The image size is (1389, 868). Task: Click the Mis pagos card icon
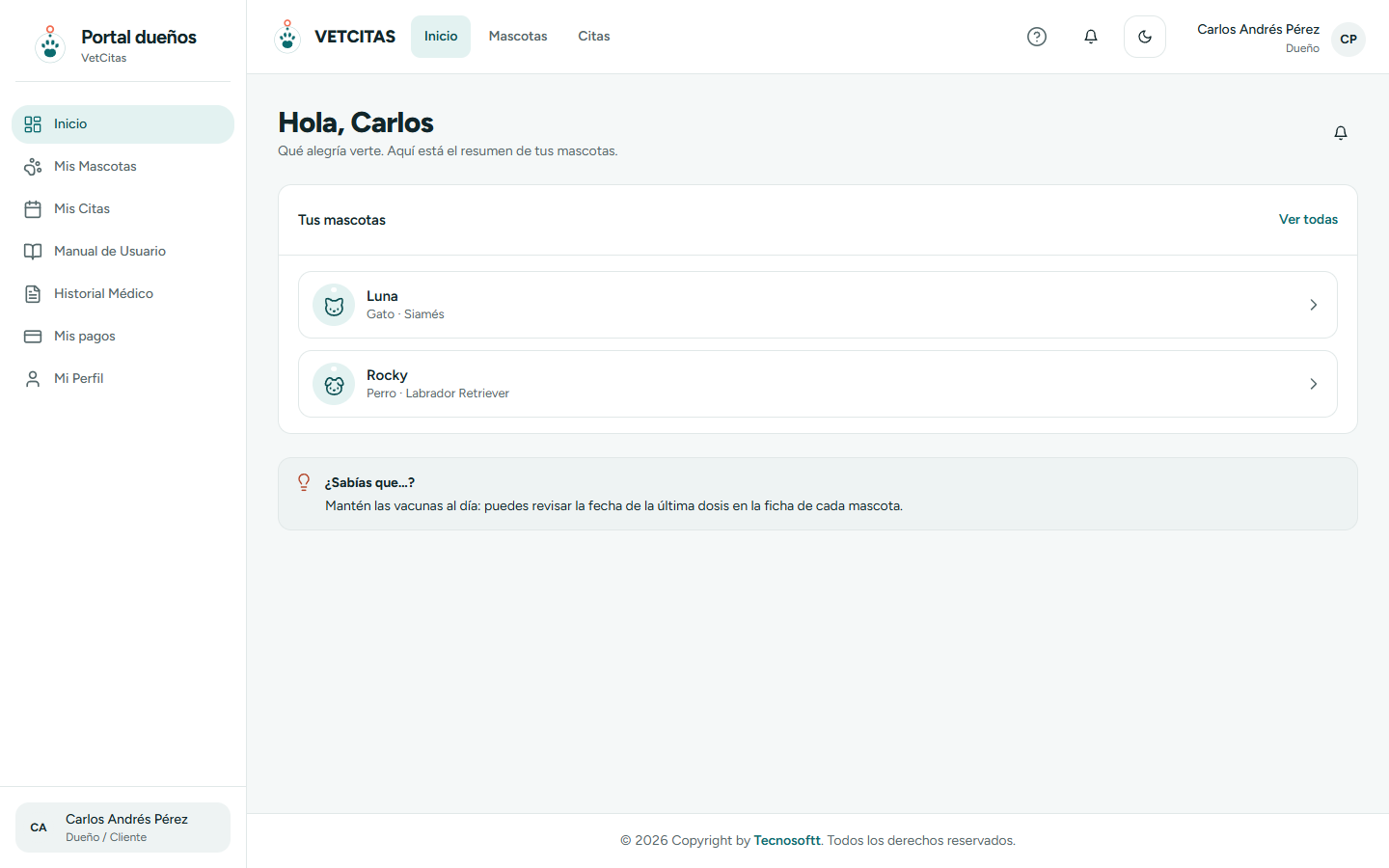33,337
